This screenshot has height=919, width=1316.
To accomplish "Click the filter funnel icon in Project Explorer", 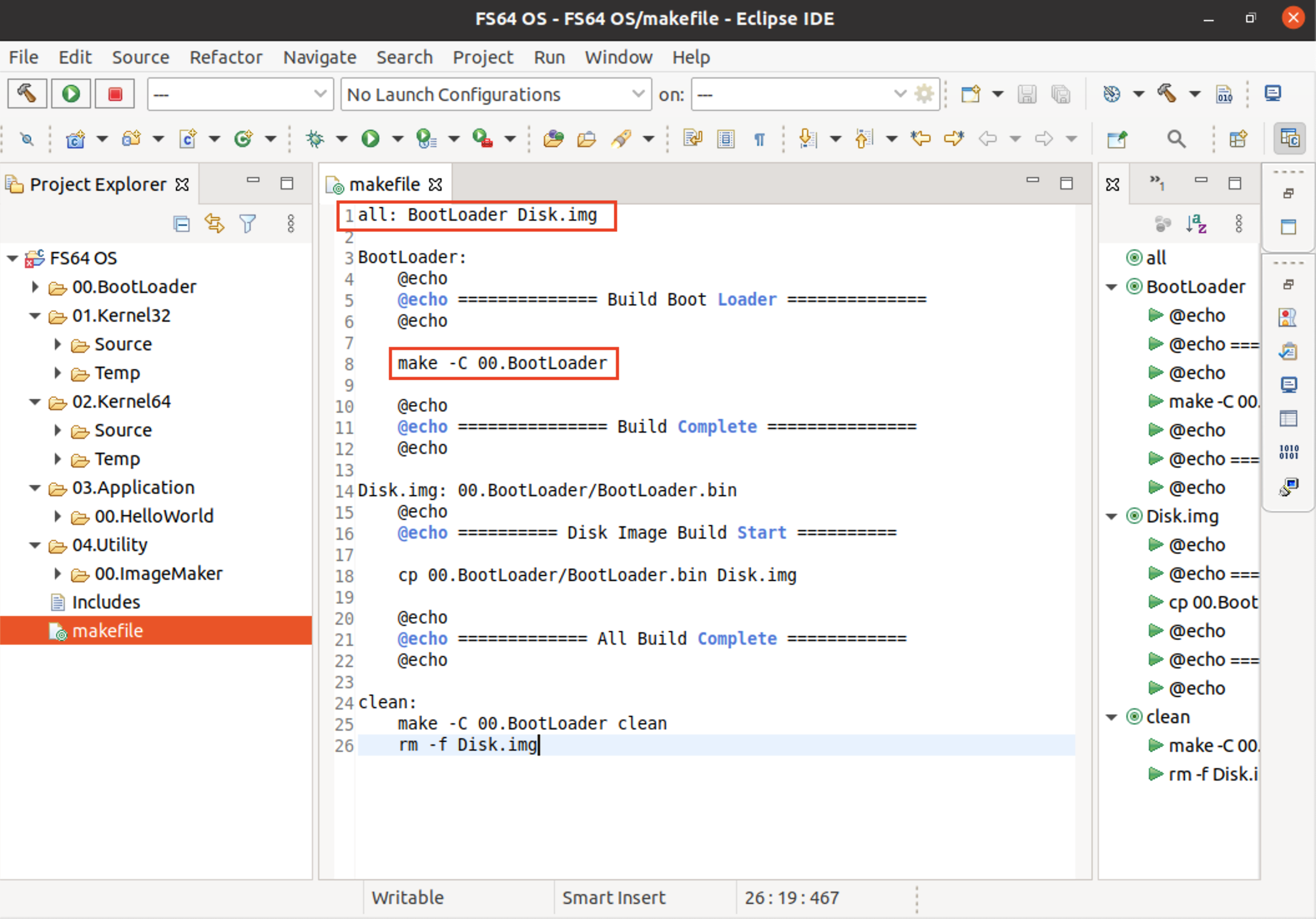I will 248,224.
